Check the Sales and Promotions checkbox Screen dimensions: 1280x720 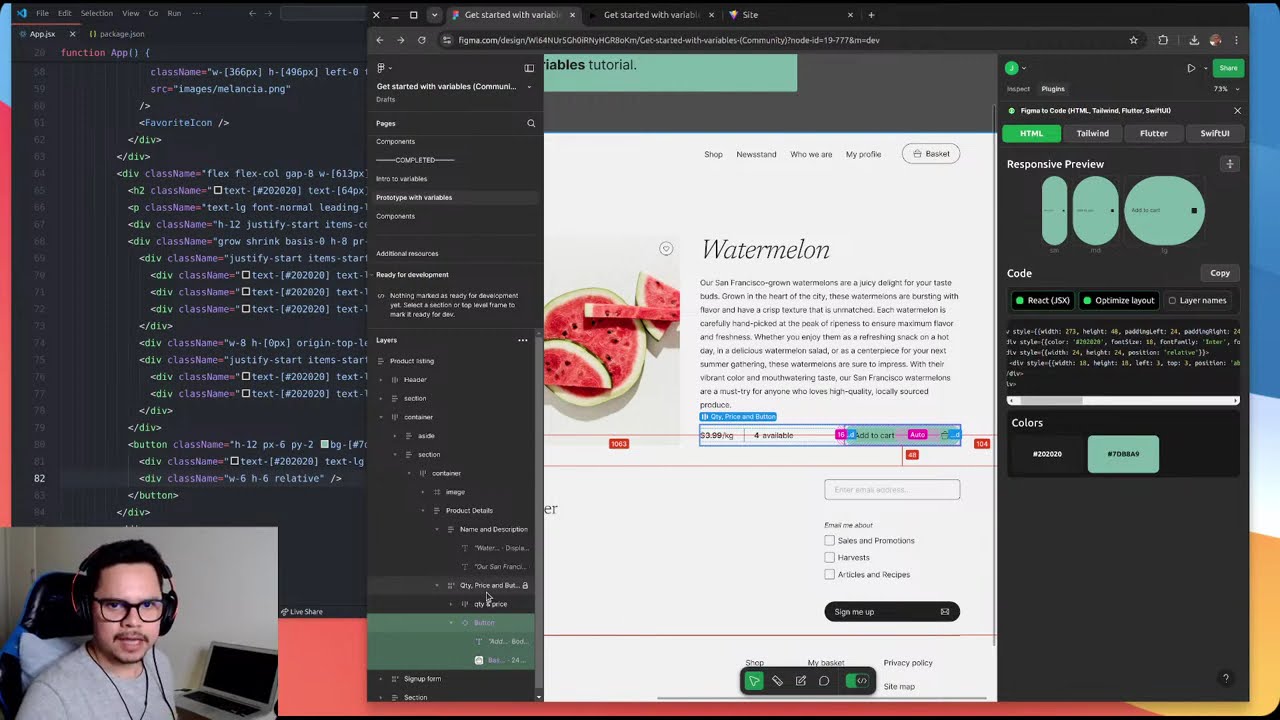point(829,541)
